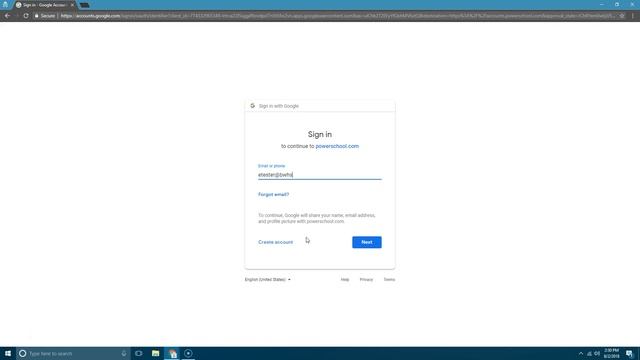Open File Explorer from the taskbar
Screen dimensions: 640x360
[156, 353]
